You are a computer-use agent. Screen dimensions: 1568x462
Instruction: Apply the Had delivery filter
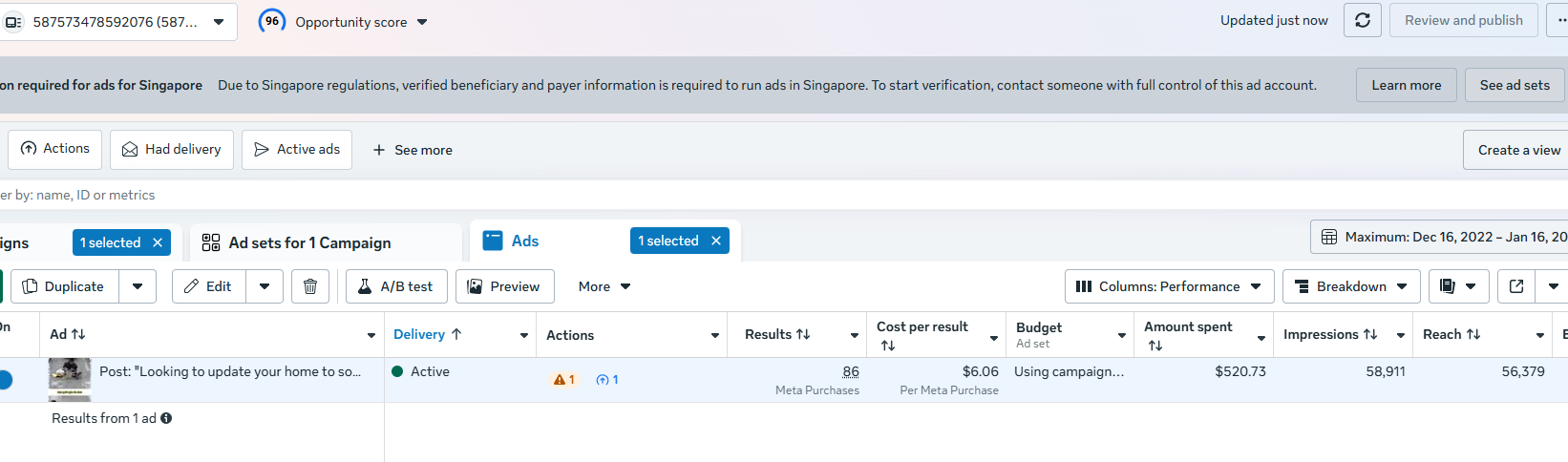click(172, 150)
